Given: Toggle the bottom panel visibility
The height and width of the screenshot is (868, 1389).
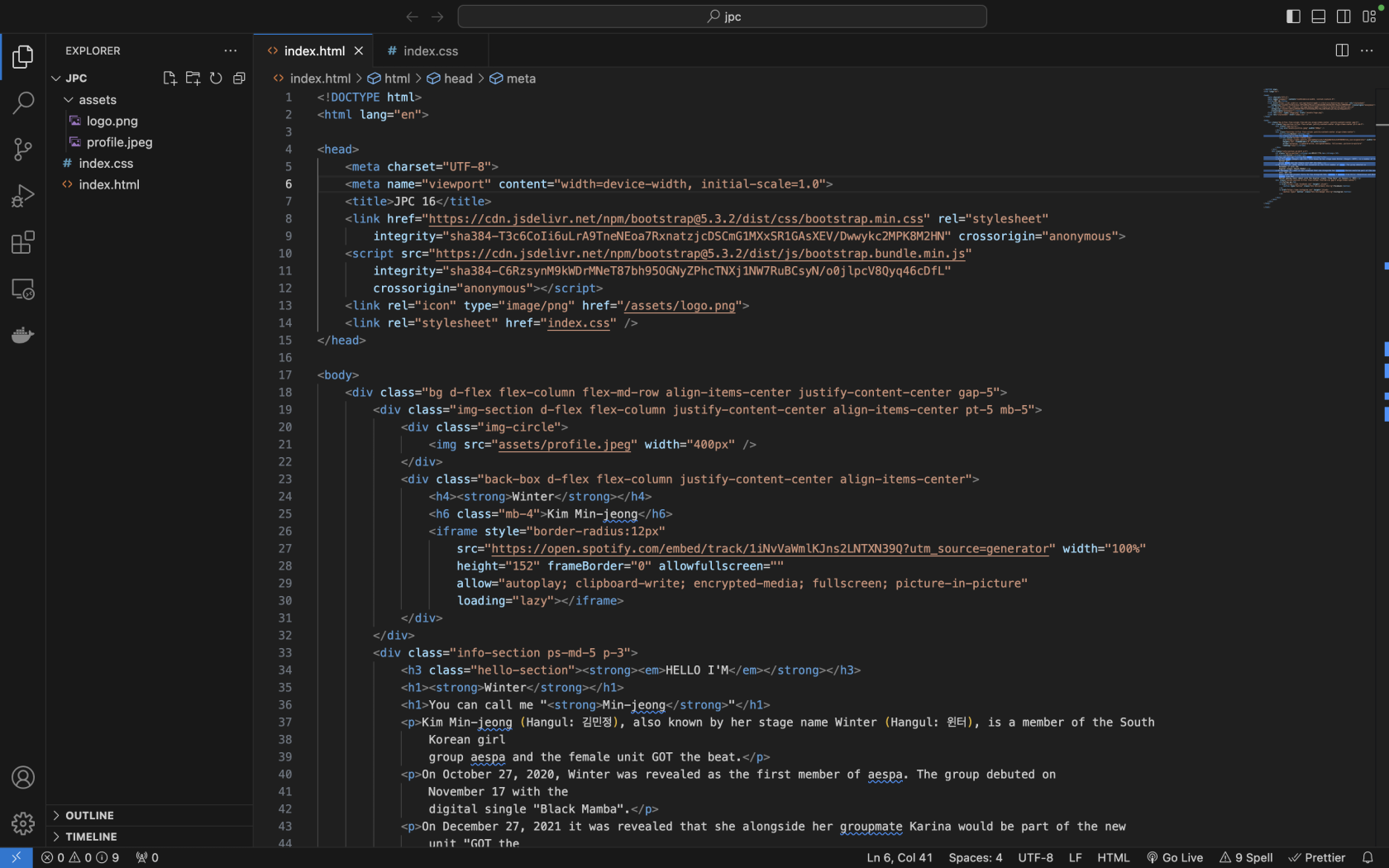Looking at the screenshot, I should pyautogui.click(x=1319, y=17).
